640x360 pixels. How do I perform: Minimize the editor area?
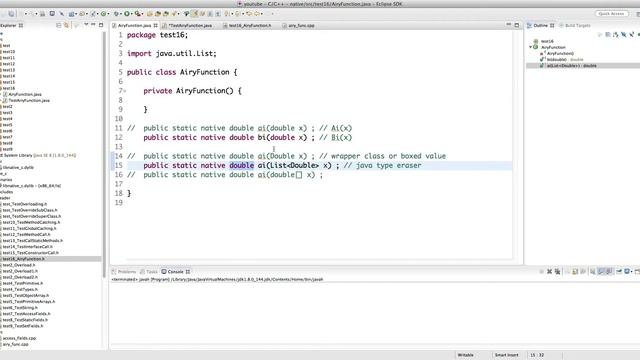point(509,25)
